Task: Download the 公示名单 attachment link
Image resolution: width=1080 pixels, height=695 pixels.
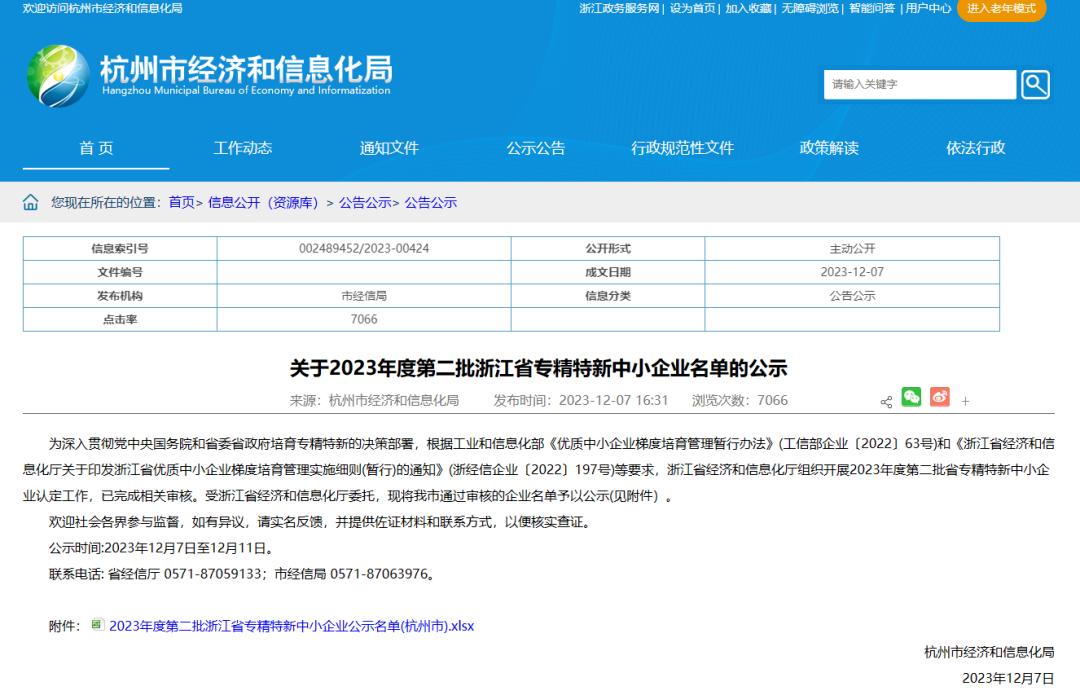Action: pos(290,624)
